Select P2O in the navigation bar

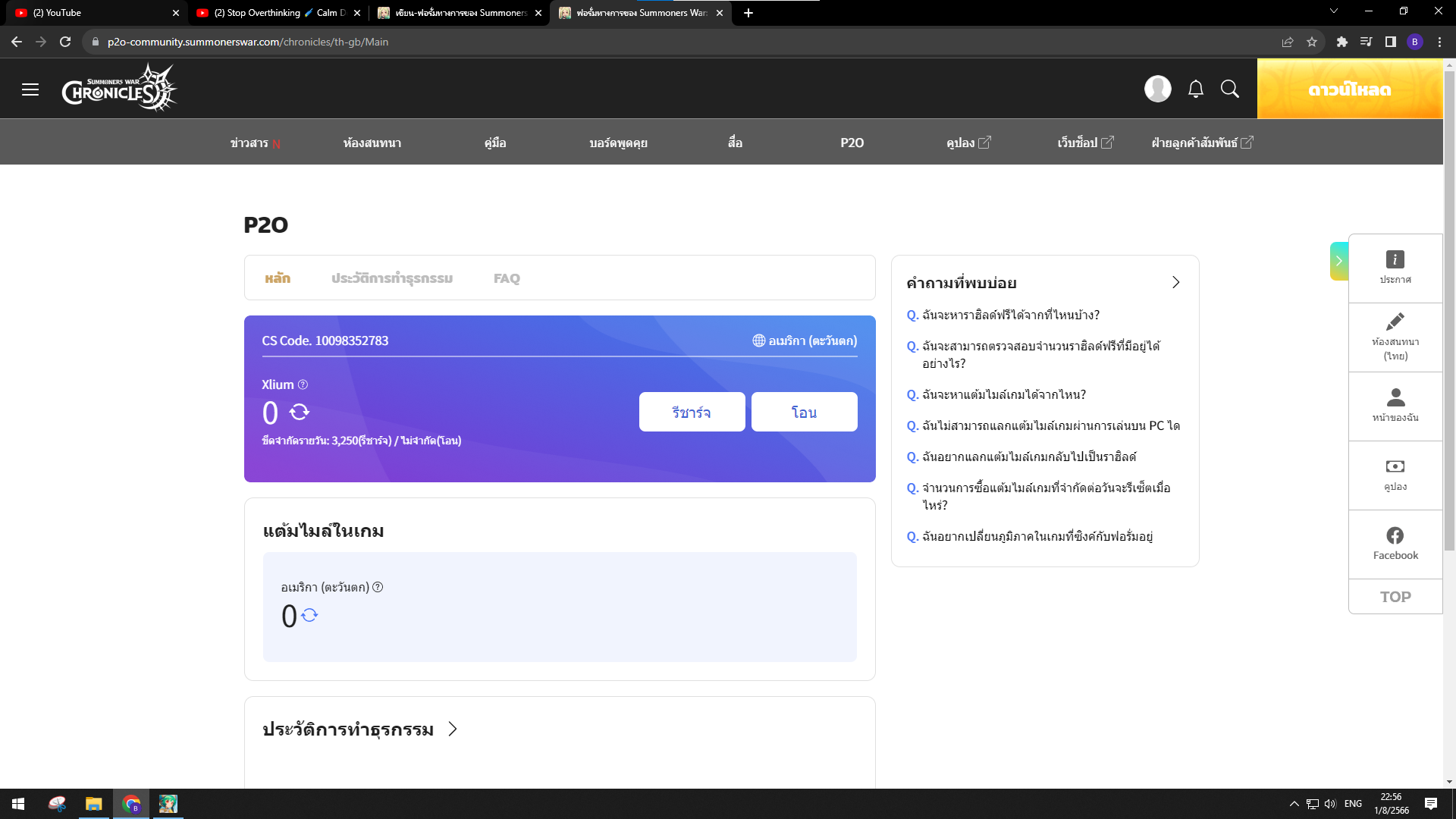click(852, 143)
